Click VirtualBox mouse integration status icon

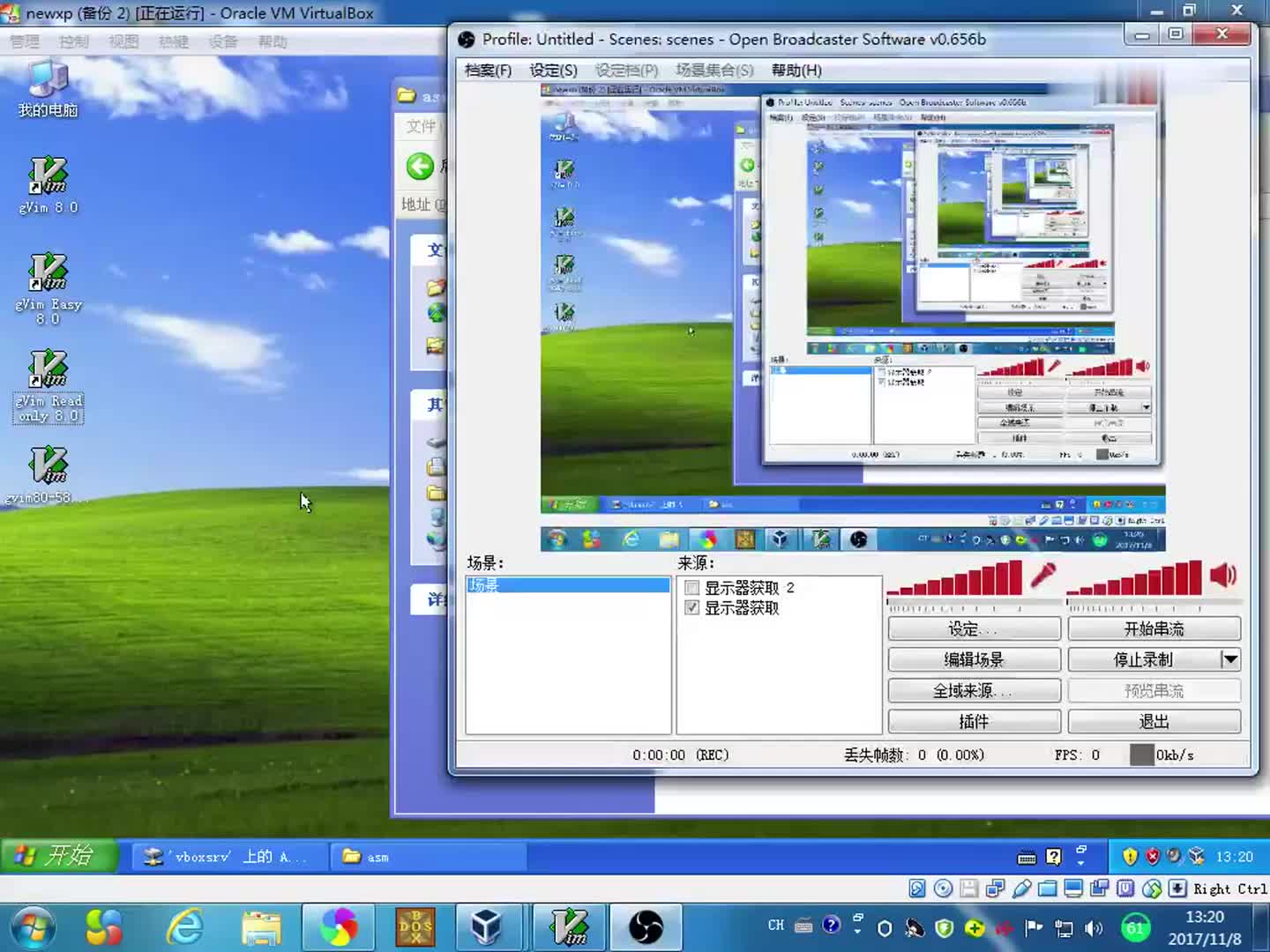pos(1152,889)
